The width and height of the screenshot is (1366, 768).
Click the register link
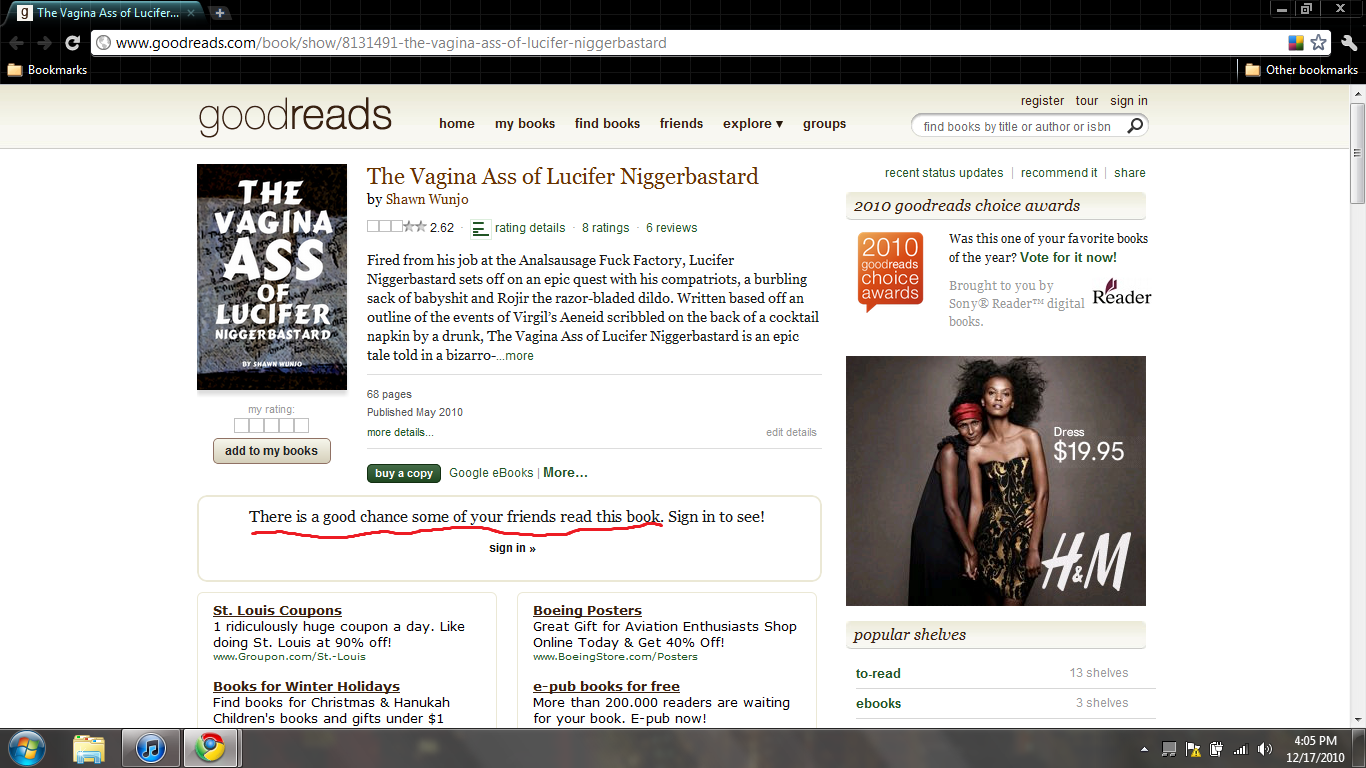tap(1042, 101)
